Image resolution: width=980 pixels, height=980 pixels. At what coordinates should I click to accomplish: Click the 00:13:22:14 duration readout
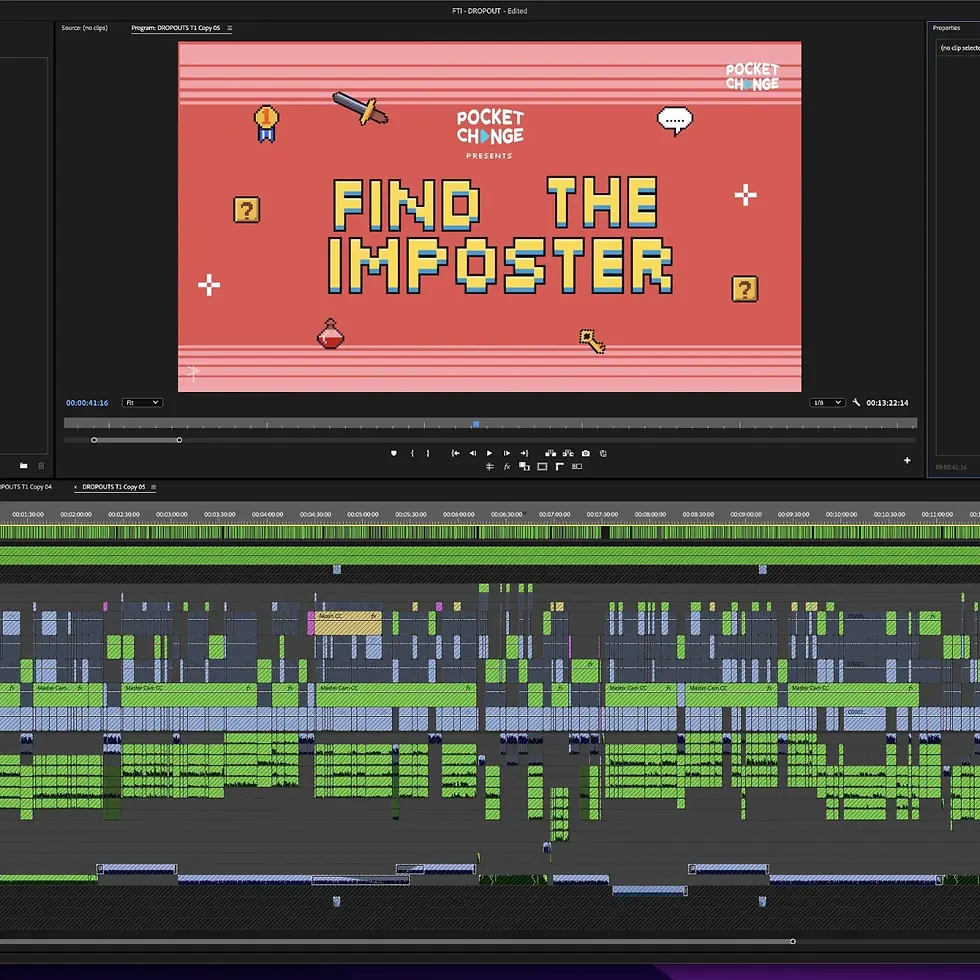point(887,402)
